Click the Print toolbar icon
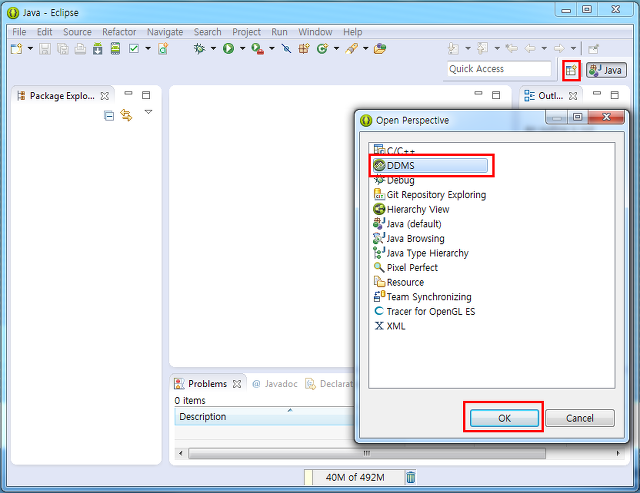Viewport: 640px width, 493px height. 80,49
